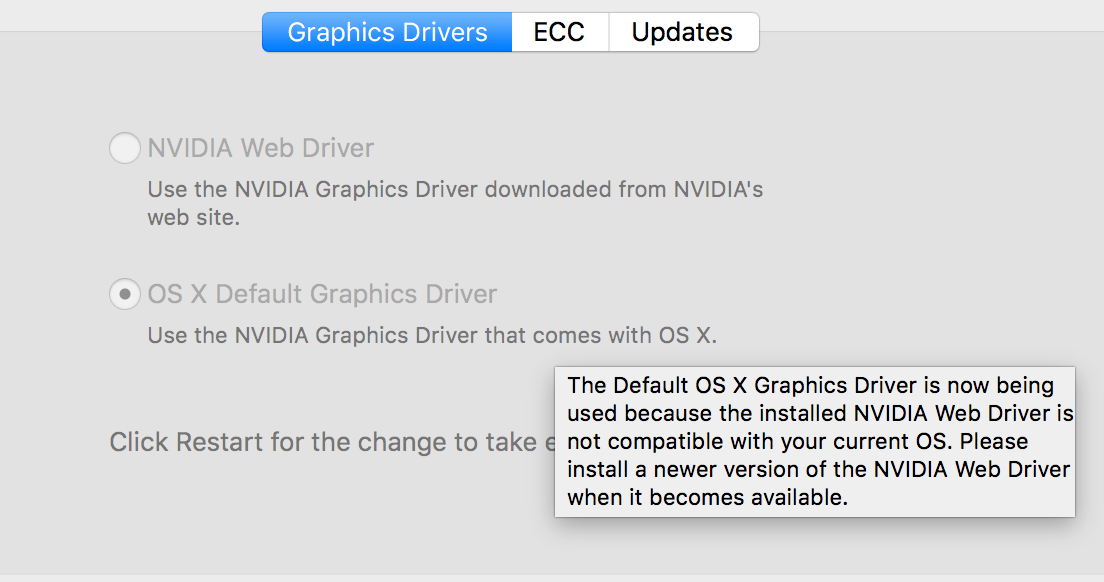Click the "Click Restart for the change" message

330,442
